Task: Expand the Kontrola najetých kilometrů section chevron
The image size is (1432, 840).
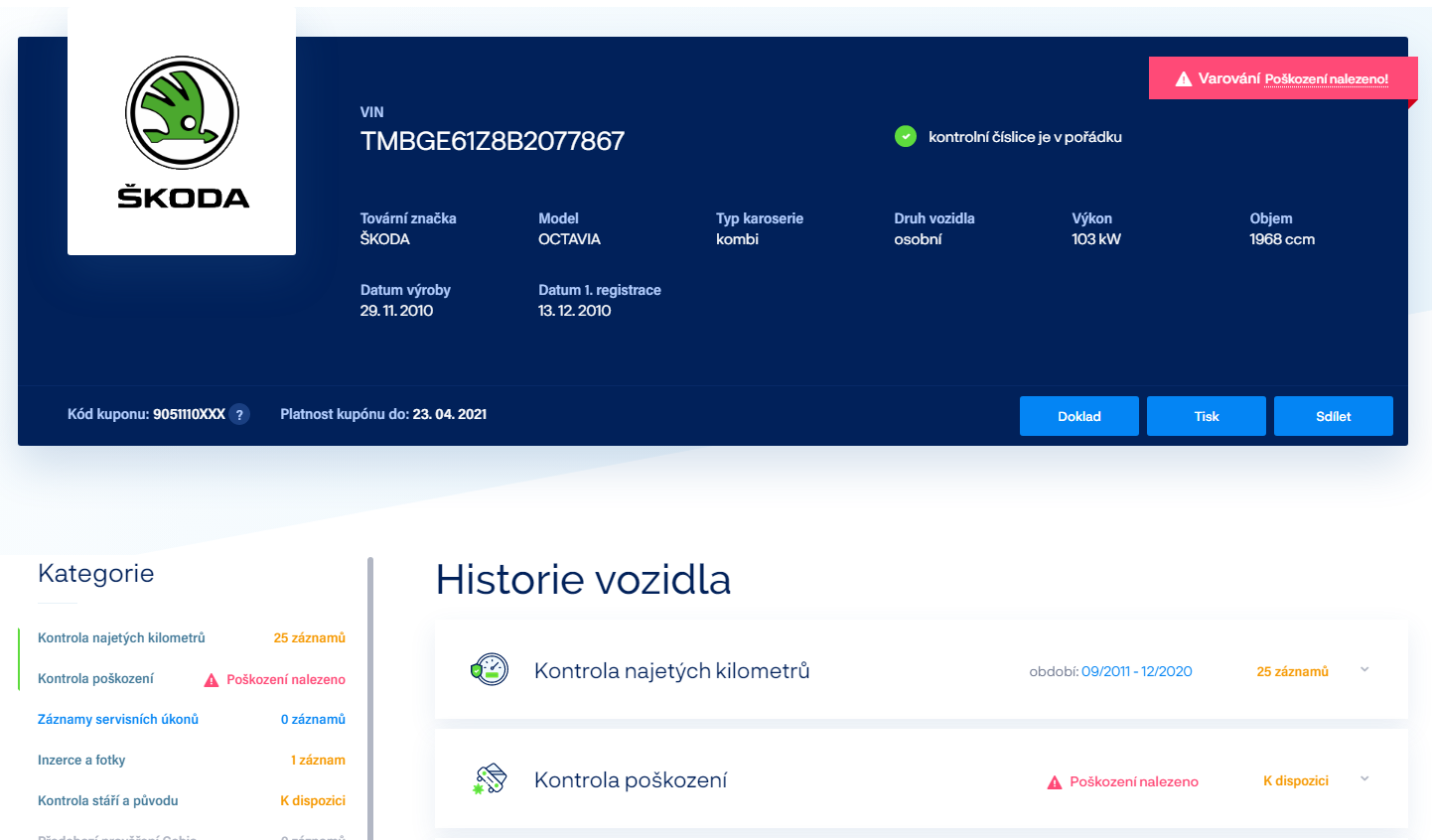Action: point(1364,670)
